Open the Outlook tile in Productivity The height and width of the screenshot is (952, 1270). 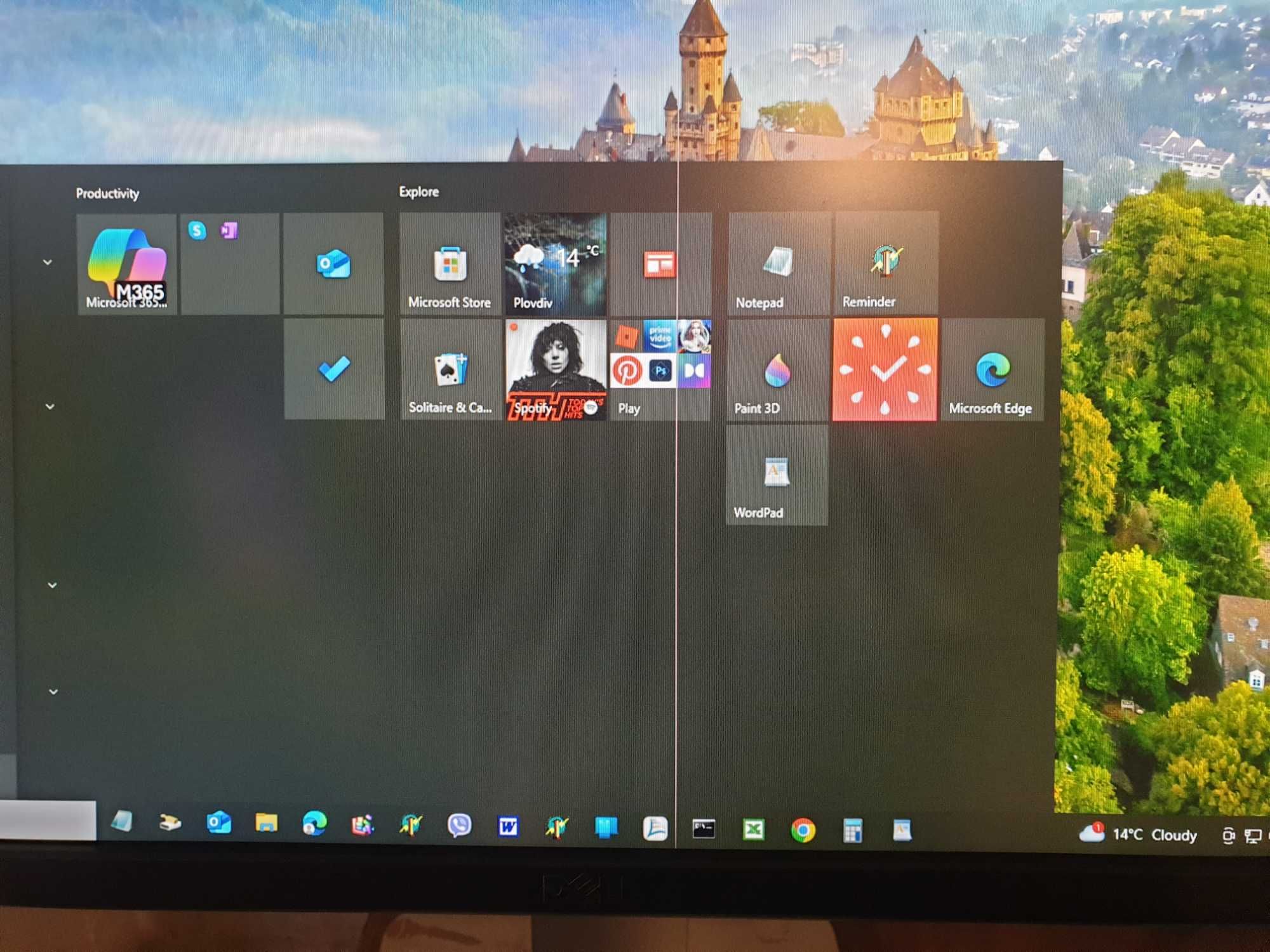[333, 264]
